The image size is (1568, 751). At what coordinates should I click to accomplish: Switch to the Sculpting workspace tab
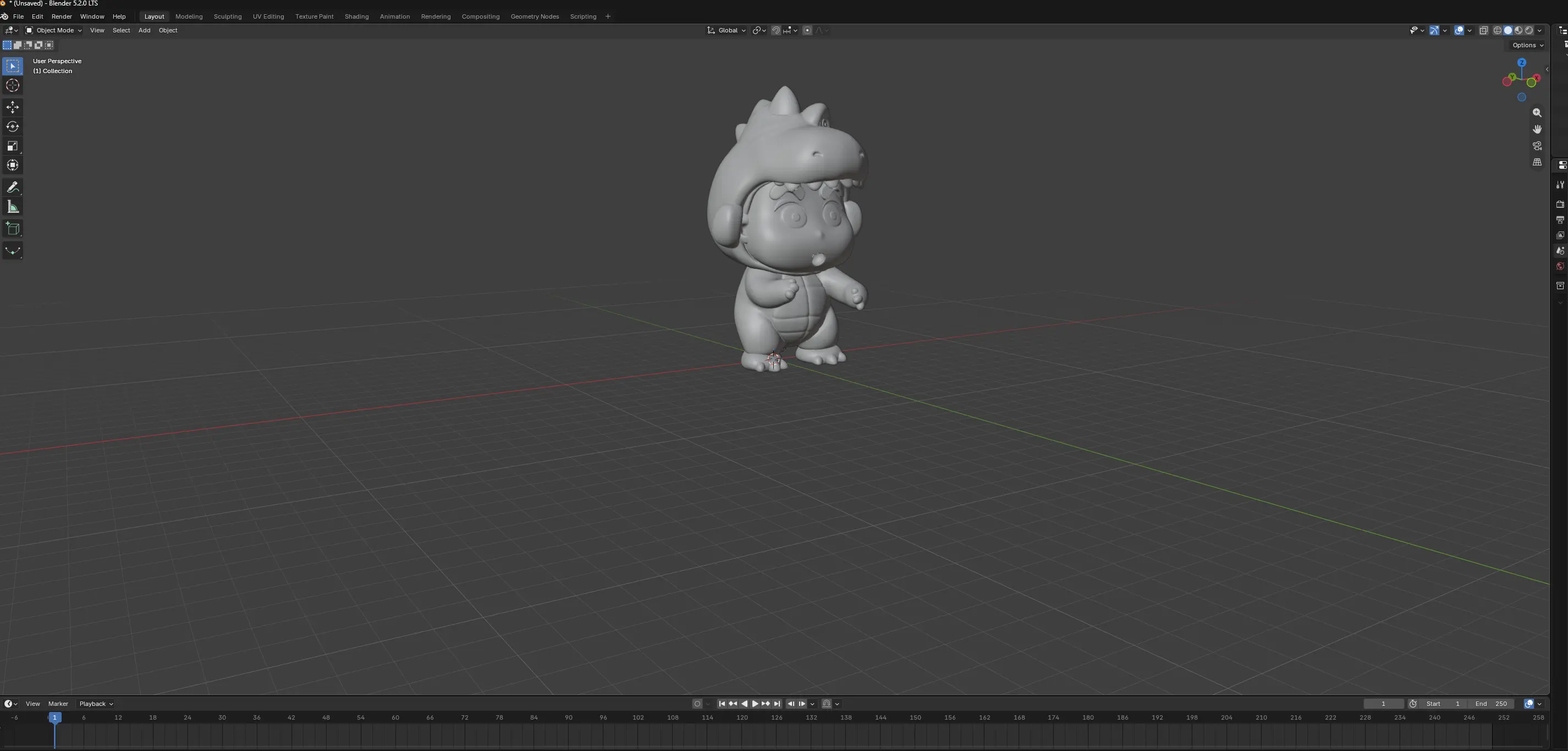228,16
